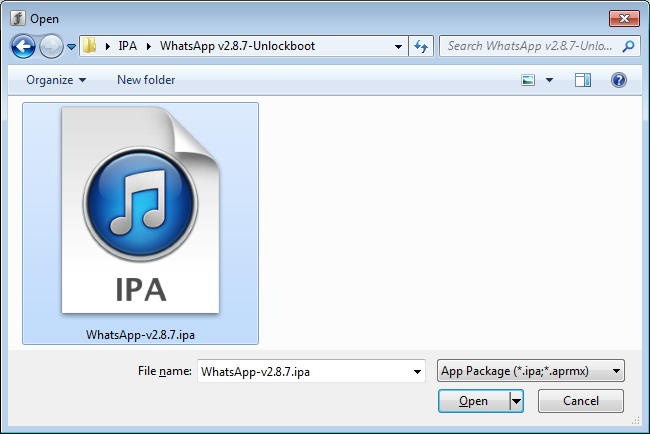Screen dimensions: 650x434
Task: Navigate to the IPA folder breadcrumb
Action: click(x=127, y=46)
